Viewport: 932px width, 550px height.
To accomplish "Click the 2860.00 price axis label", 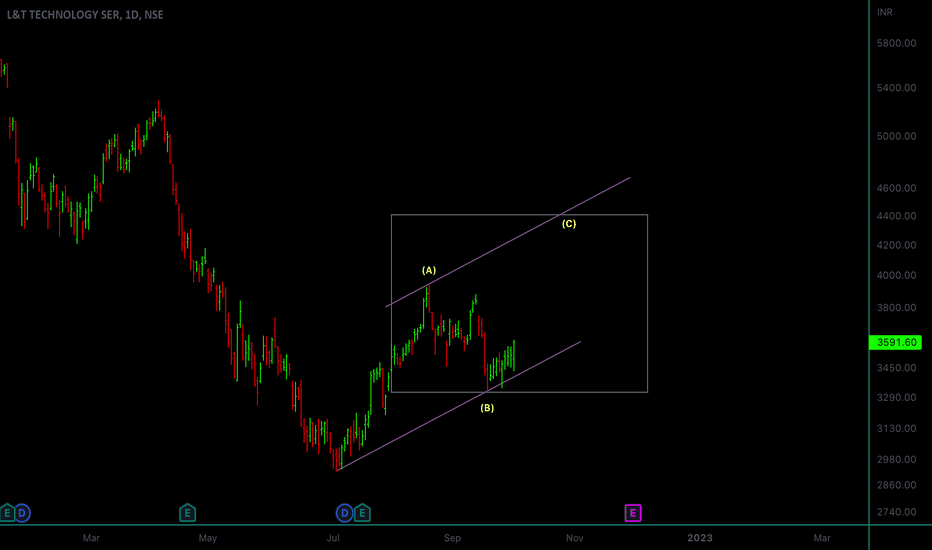I will pos(896,485).
